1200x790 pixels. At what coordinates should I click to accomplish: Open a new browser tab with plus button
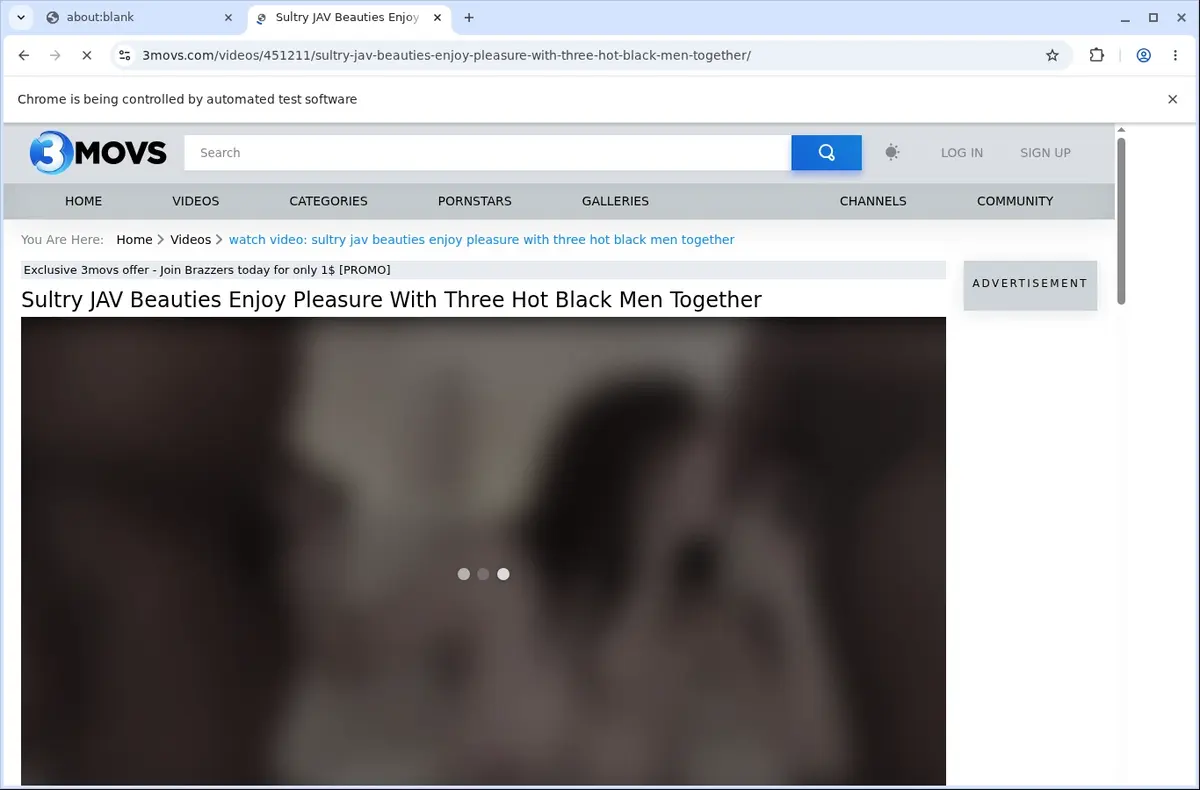(469, 17)
